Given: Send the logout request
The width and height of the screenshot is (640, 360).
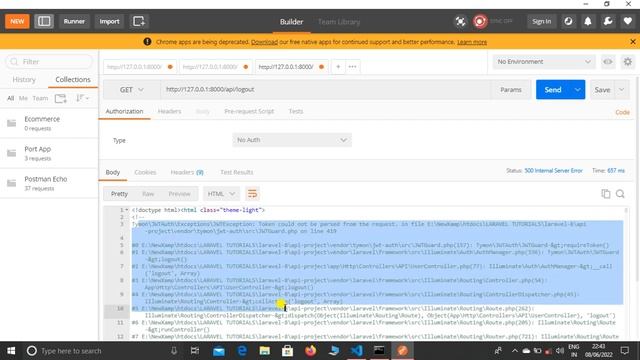Looking at the screenshot, I should click(553, 90).
